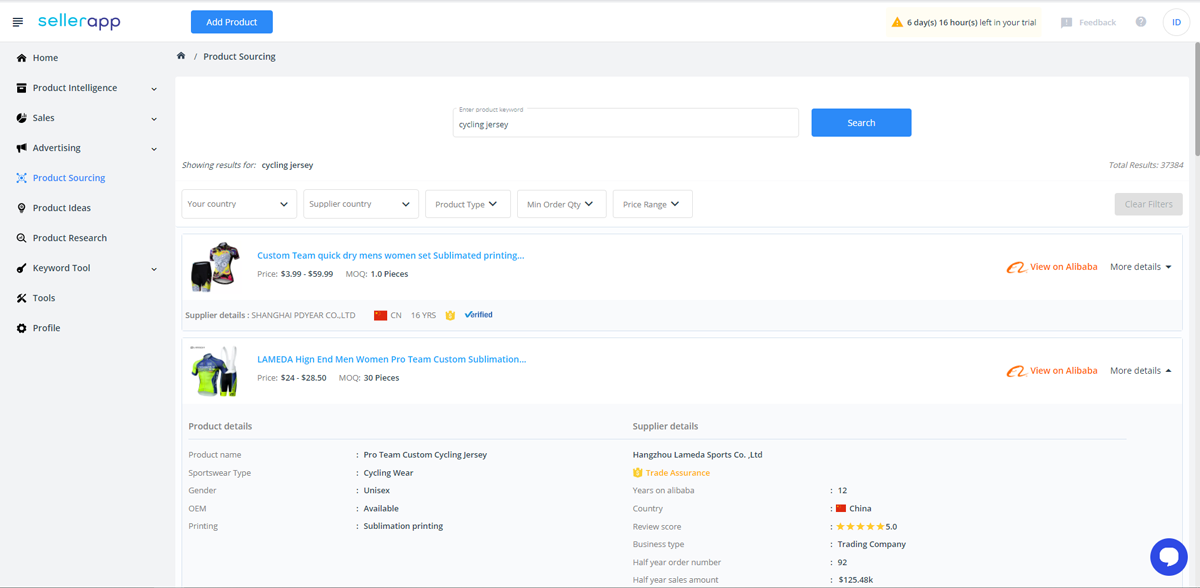Click Hangzhou Lameda Sports Co. ,Ltd name

(x=698, y=455)
